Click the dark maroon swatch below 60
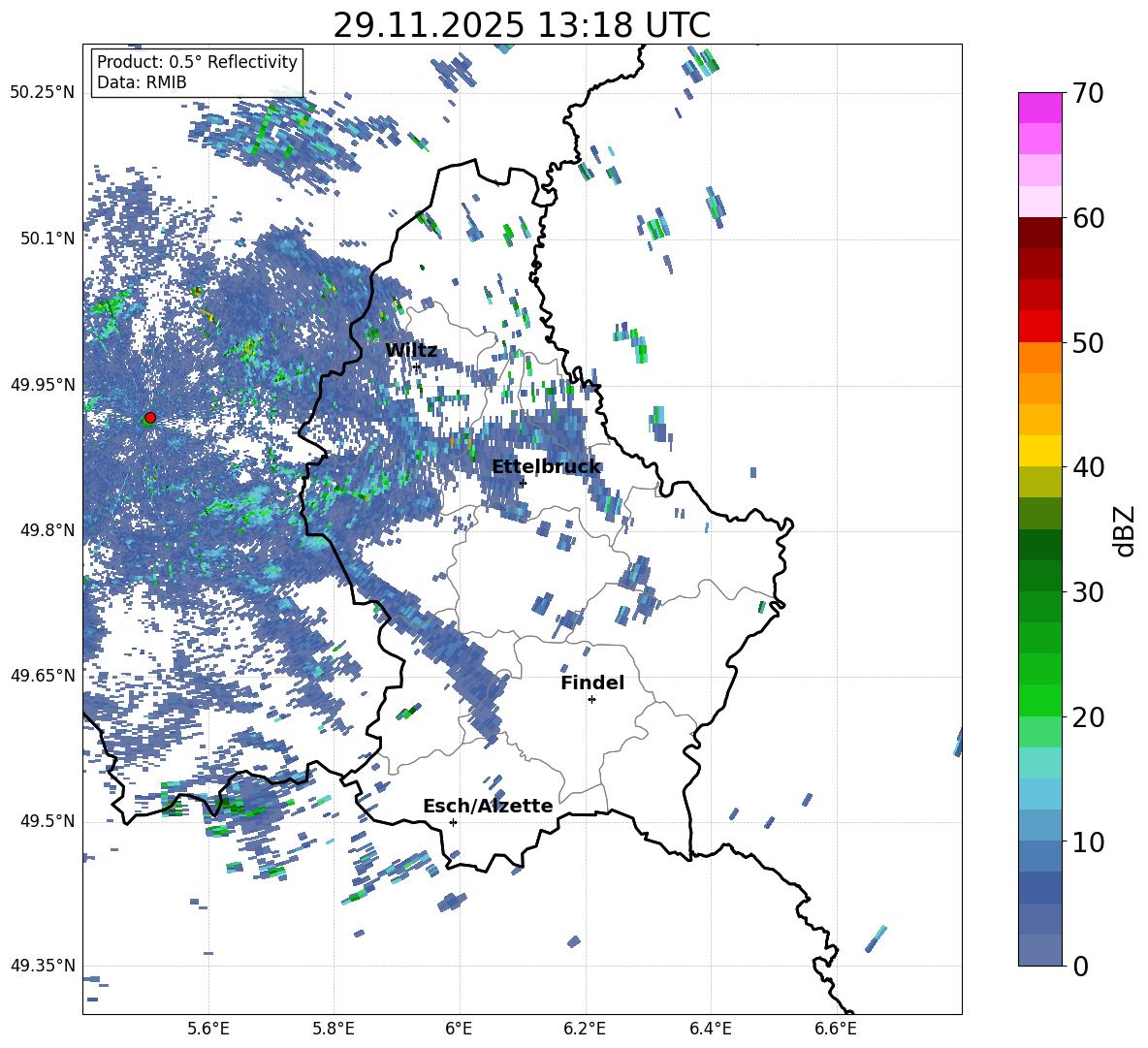 point(1039,233)
